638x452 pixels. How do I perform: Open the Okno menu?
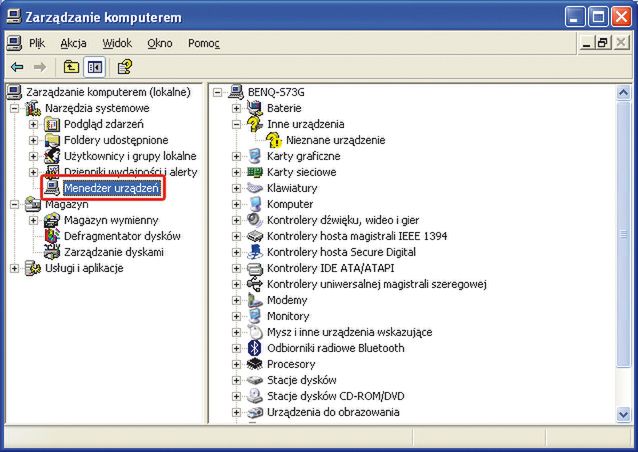pyautogui.click(x=160, y=43)
